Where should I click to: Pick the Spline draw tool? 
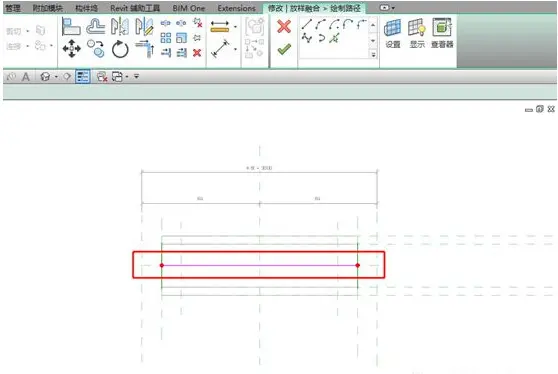pyautogui.click(x=307, y=38)
